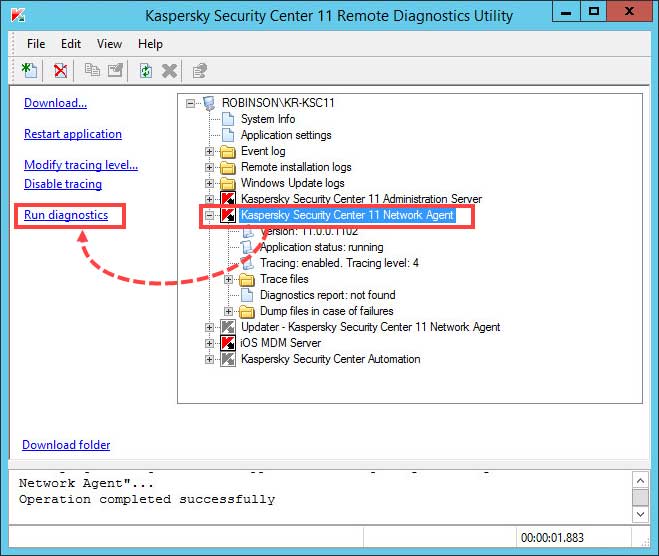Expand the Kaspersky Security Center Automation node
659x556 pixels.
coord(209,359)
